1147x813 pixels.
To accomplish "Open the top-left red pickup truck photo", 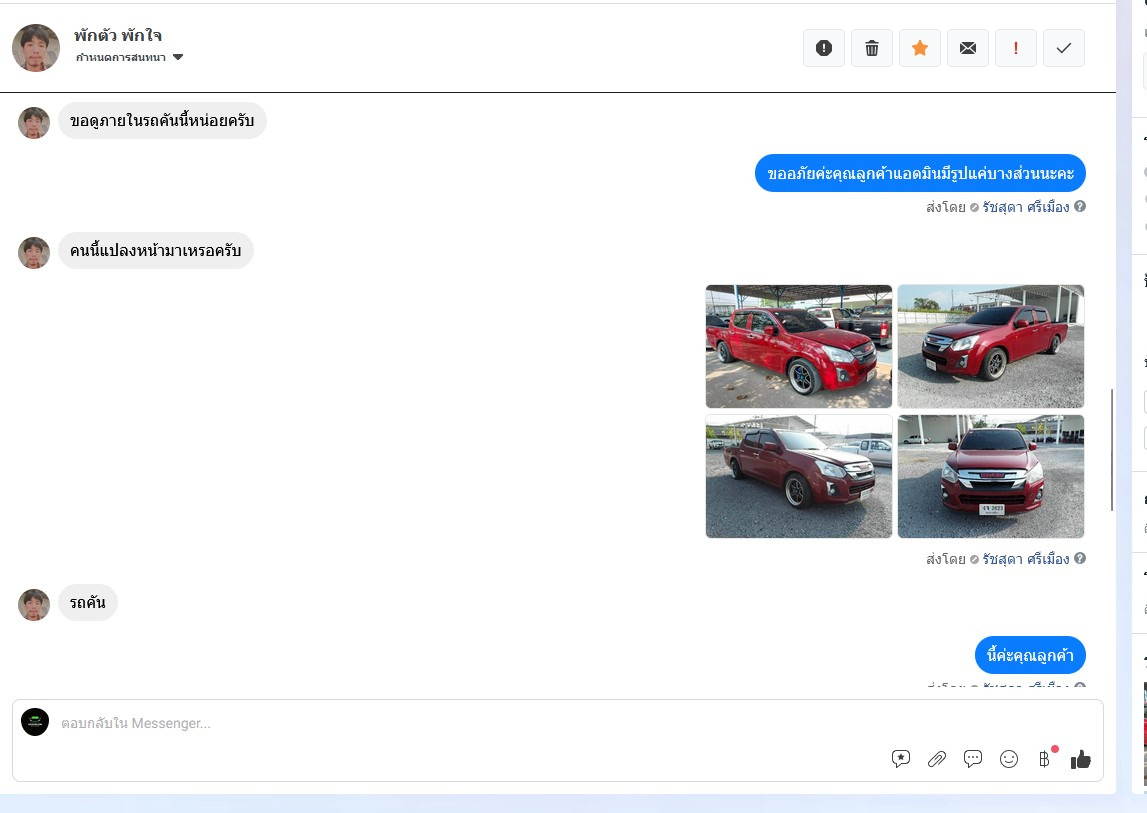I will [x=799, y=346].
